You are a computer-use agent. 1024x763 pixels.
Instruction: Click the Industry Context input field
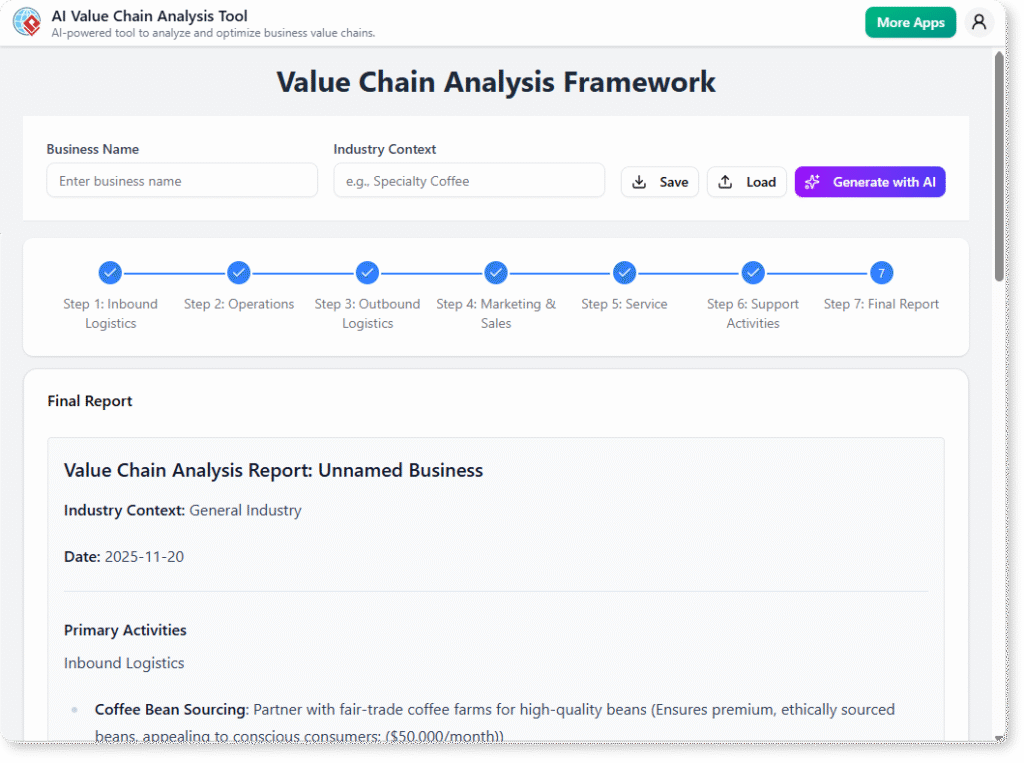pos(469,180)
